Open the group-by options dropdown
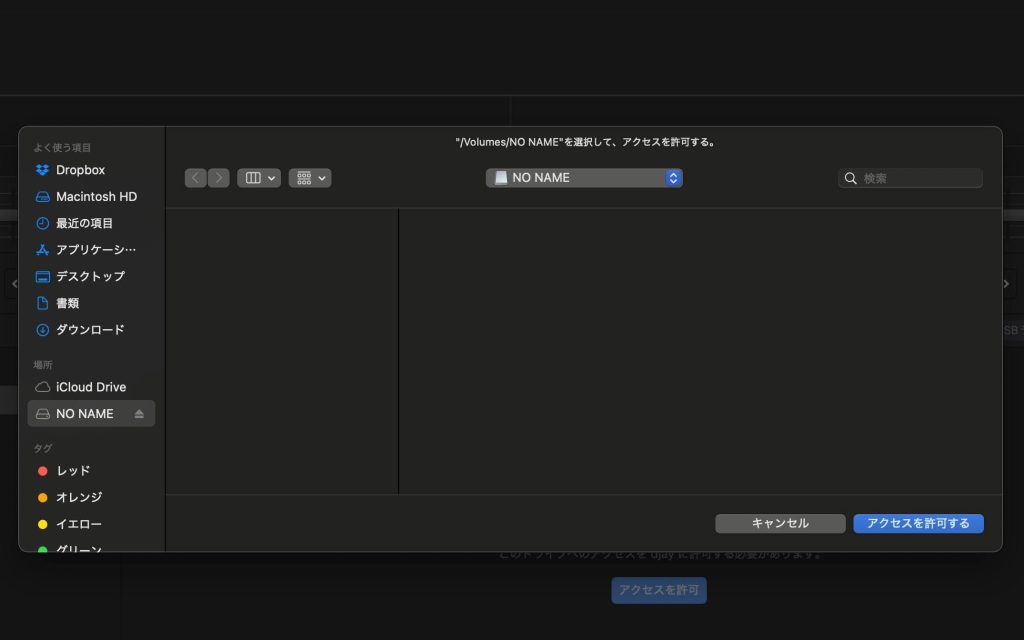The width and height of the screenshot is (1024, 640). pos(310,178)
